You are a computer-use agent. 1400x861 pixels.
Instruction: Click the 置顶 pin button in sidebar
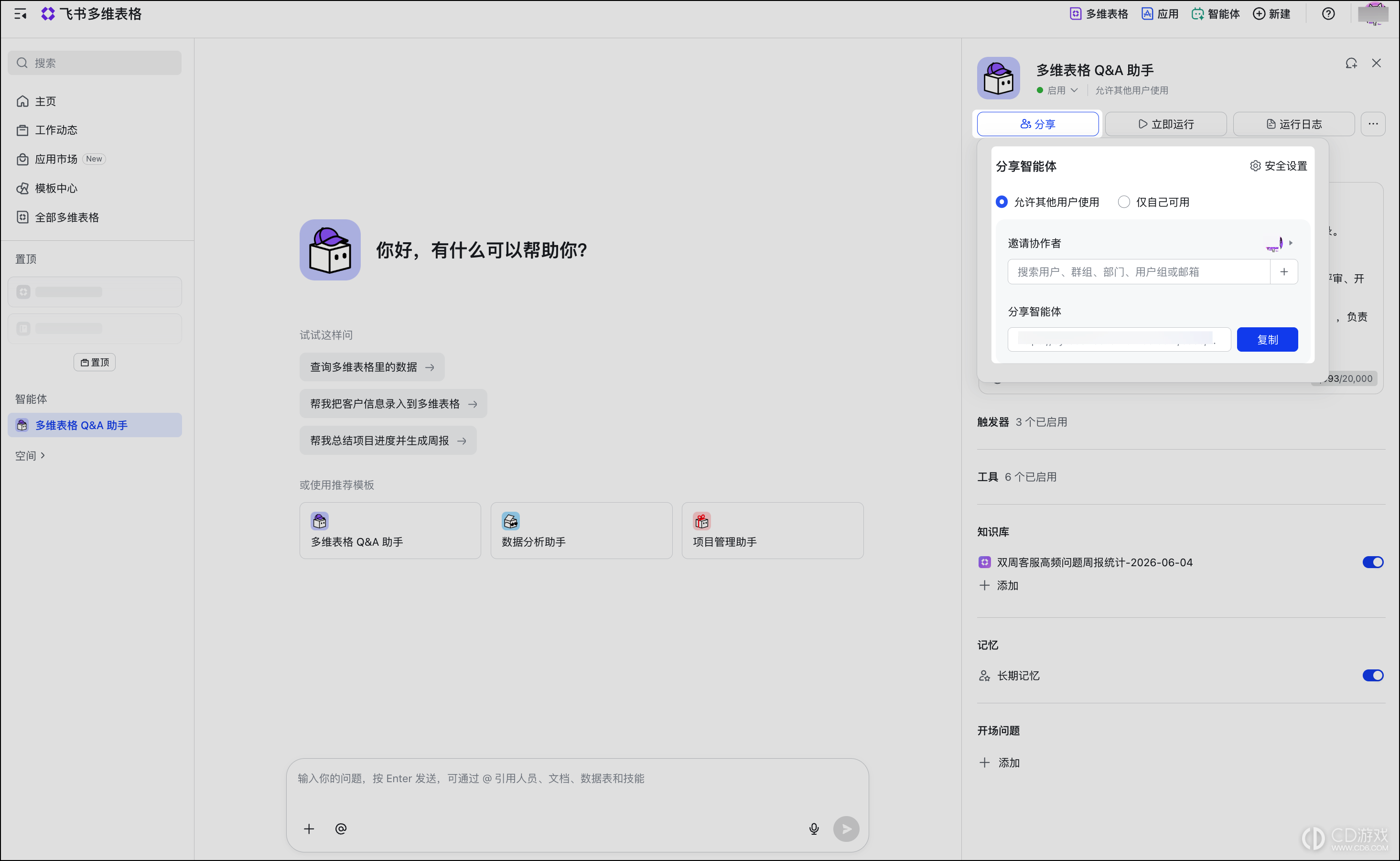[x=95, y=362]
